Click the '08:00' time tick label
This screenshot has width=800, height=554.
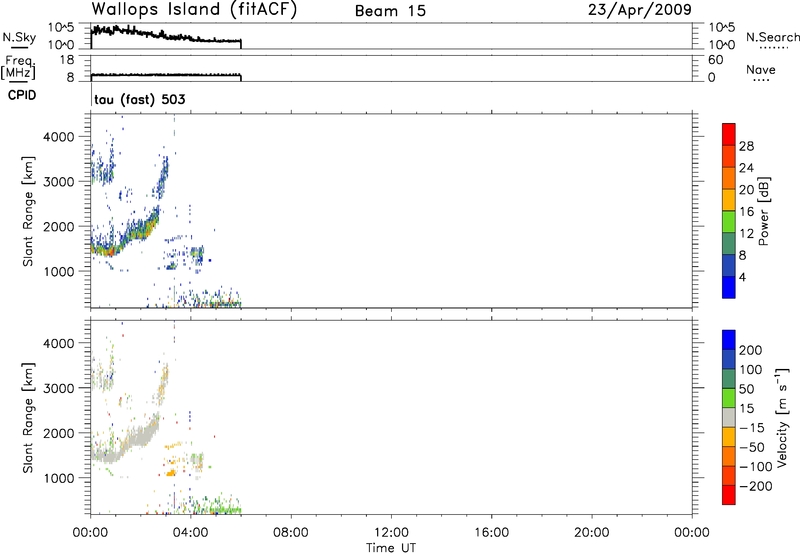click(291, 533)
